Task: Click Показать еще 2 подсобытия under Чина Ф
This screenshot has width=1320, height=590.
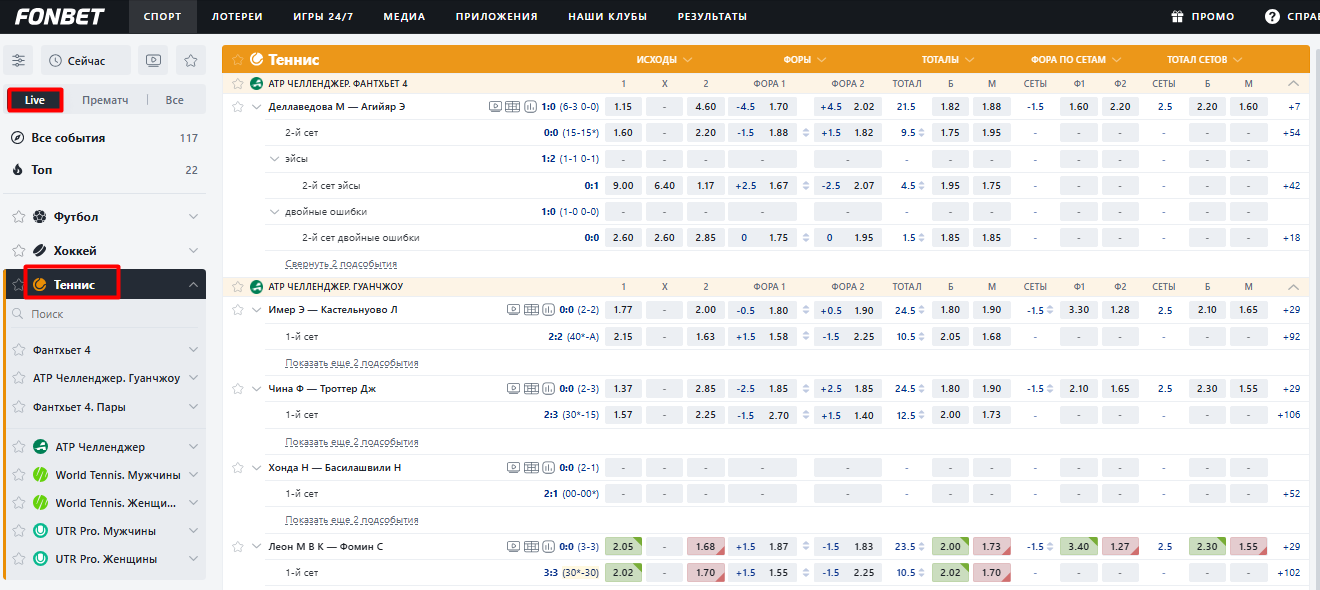Action: (x=352, y=442)
